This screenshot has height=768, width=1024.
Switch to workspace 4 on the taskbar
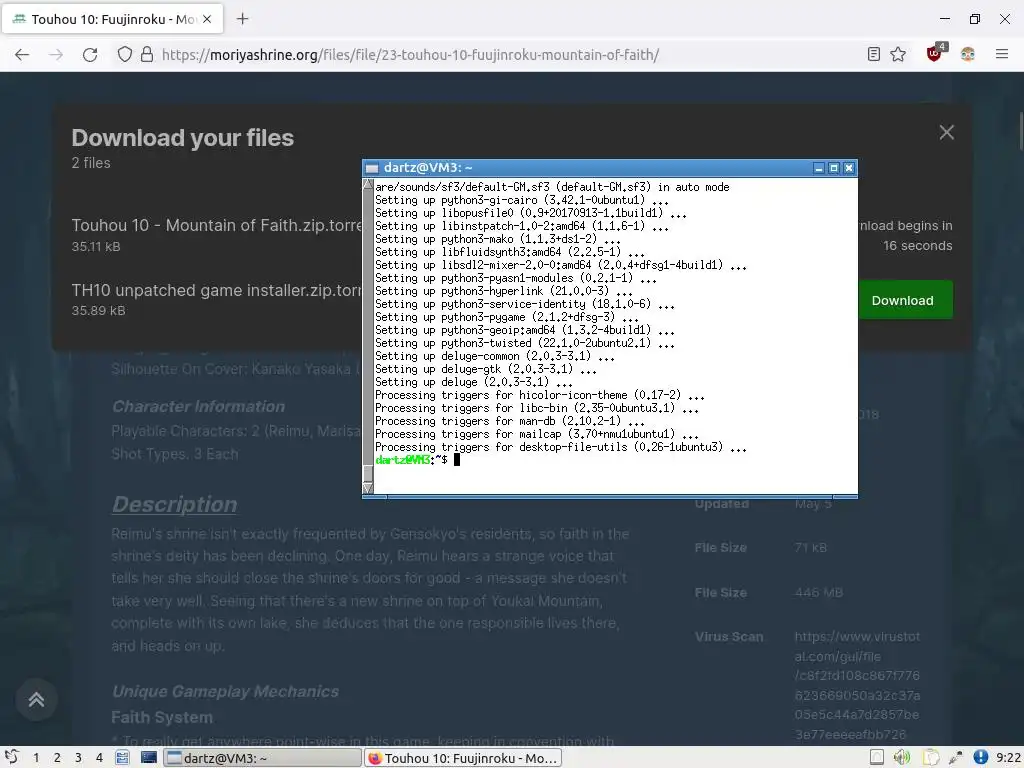[99, 758]
